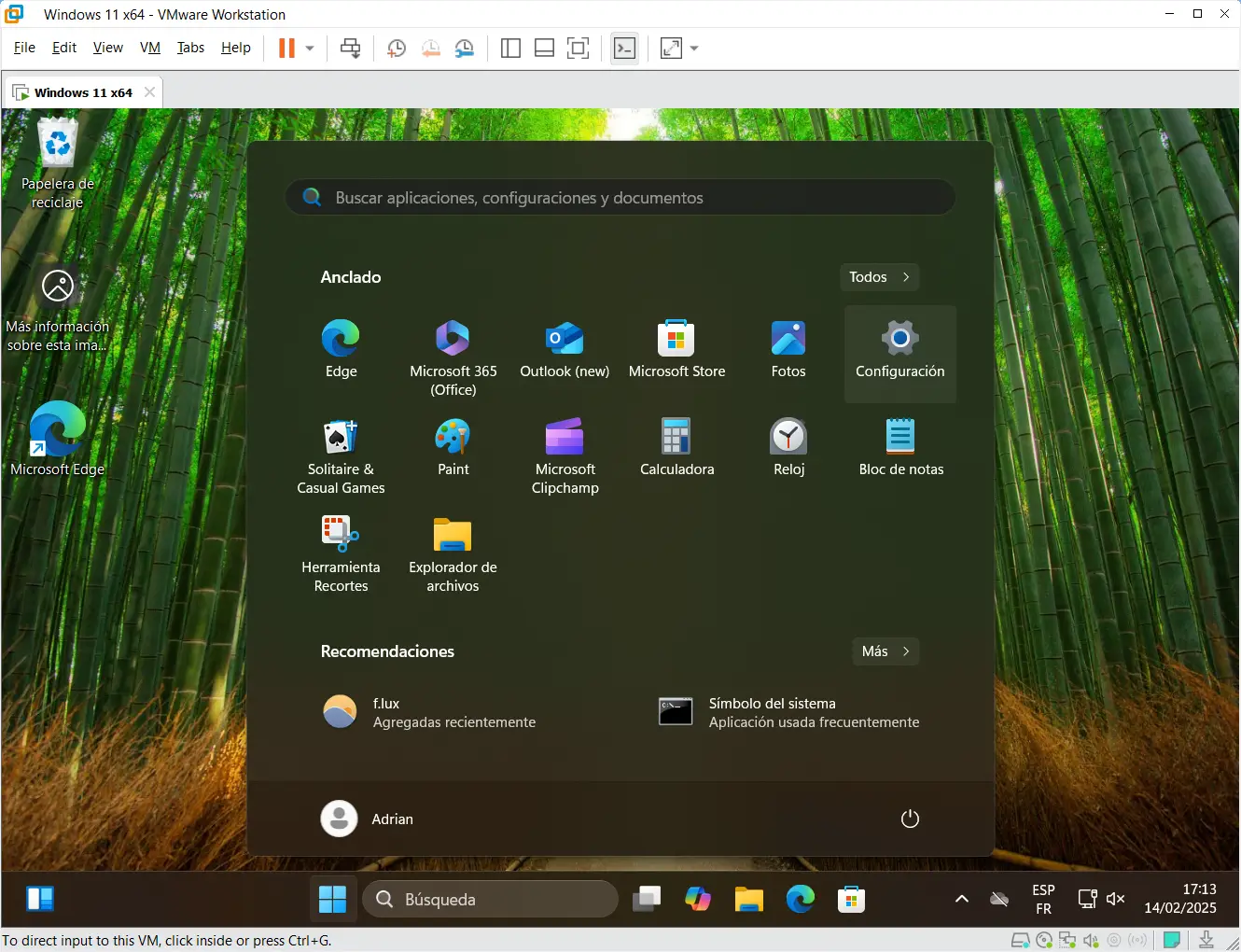The width and height of the screenshot is (1241, 952).
Task: Click the sound card status icon
Action: [1091, 940]
